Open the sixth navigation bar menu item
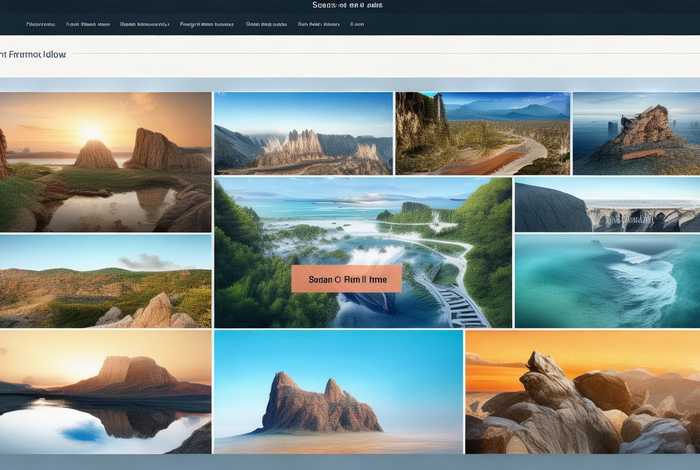The height and width of the screenshot is (470, 700). point(317,23)
